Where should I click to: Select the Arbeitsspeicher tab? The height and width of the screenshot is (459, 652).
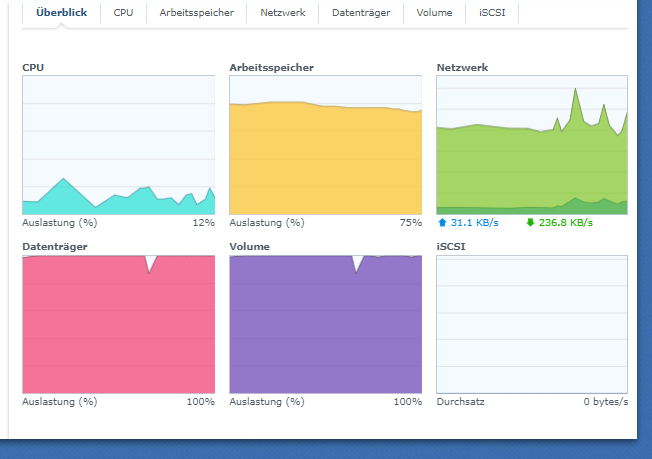pyautogui.click(x=197, y=13)
